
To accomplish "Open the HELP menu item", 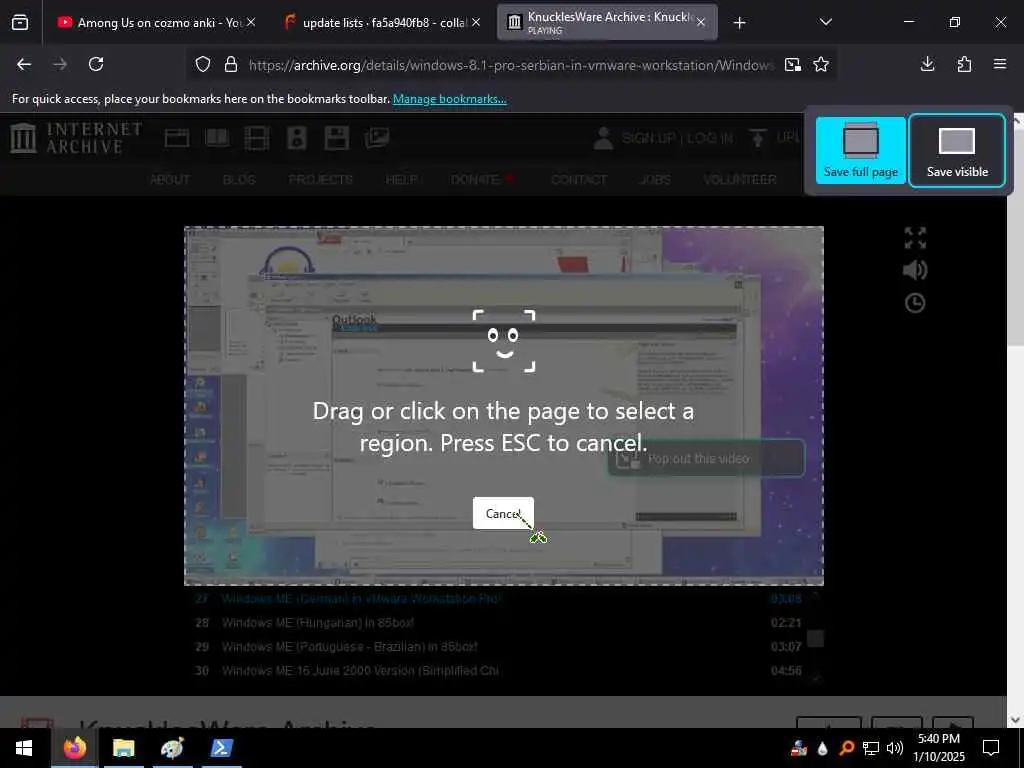I will coord(402,180).
